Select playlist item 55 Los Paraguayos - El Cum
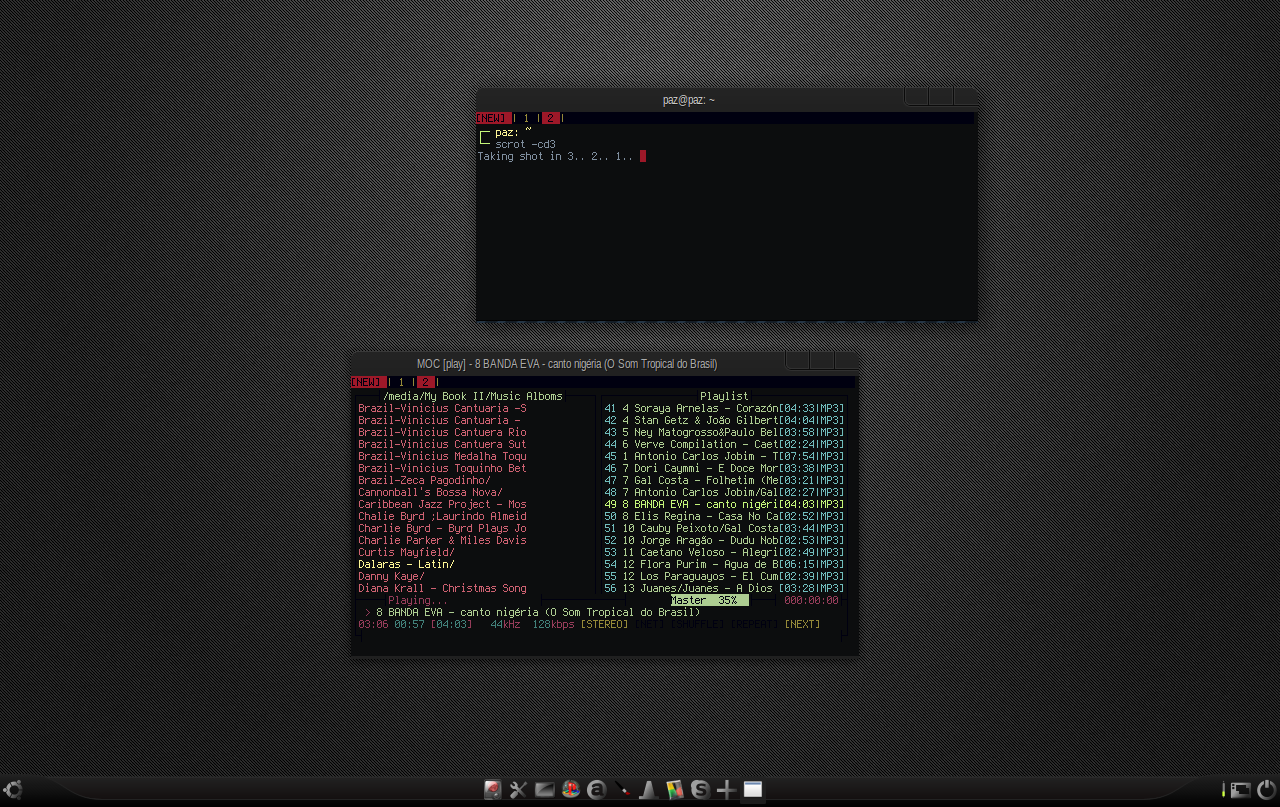The image size is (1280, 807). pyautogui.click(x=724, y=576)
